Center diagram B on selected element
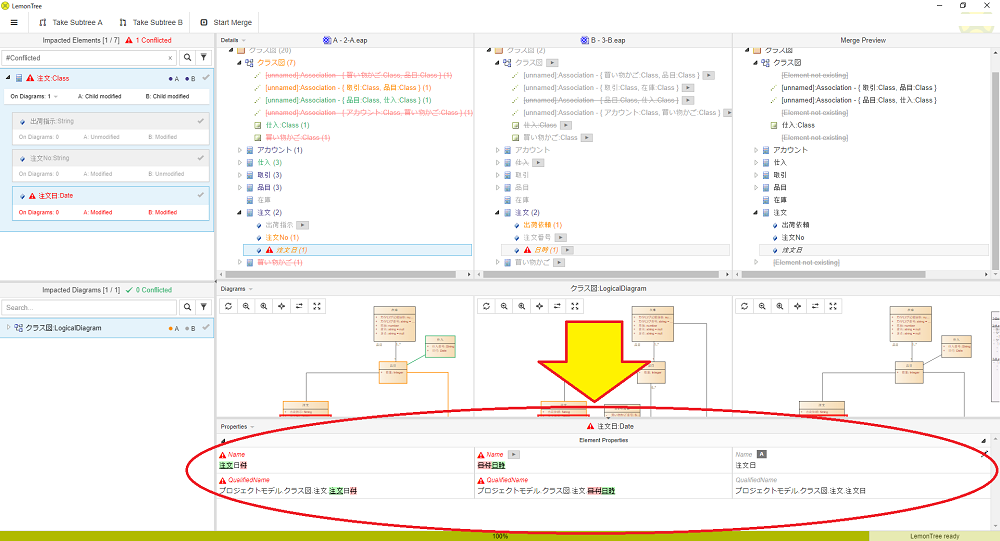This screenshot has height=541, width=1000. click(540, 306)
